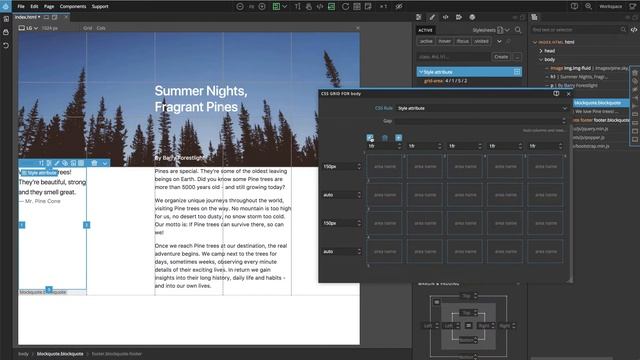Open the LG device size dropdown
The image size is (640, 360).
point(28,28)
